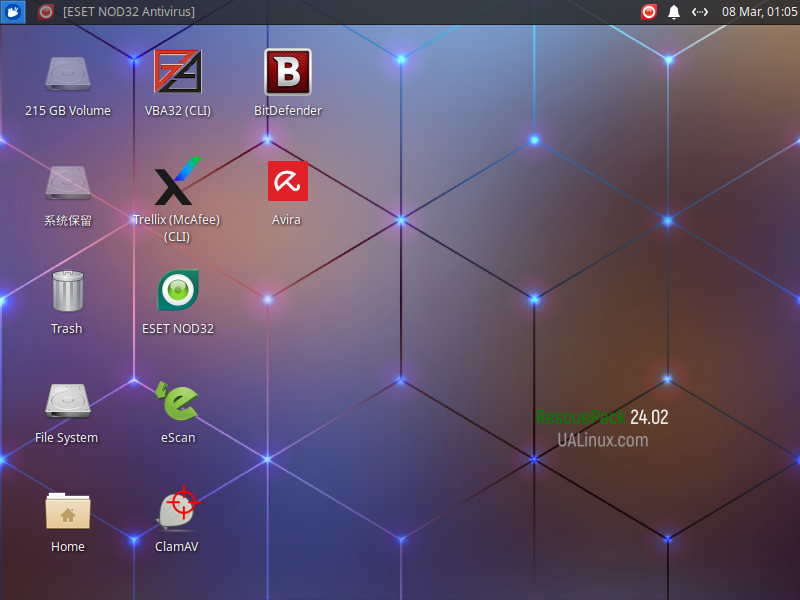Click the Trellix (McAfee) CLI icon
This screenshot has height=600, width=800.
coord(177,183)
